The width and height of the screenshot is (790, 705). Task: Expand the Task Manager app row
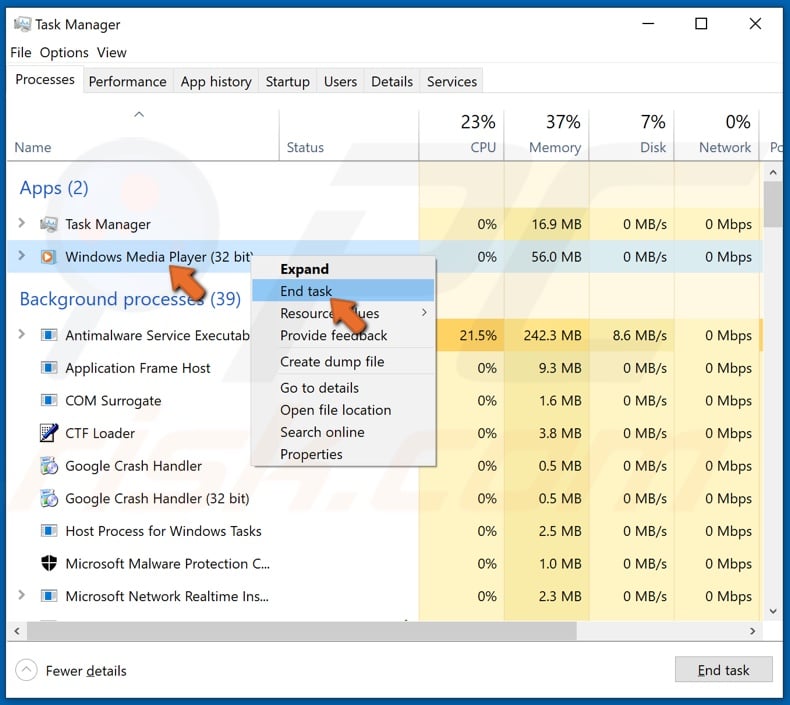point(21,223)
